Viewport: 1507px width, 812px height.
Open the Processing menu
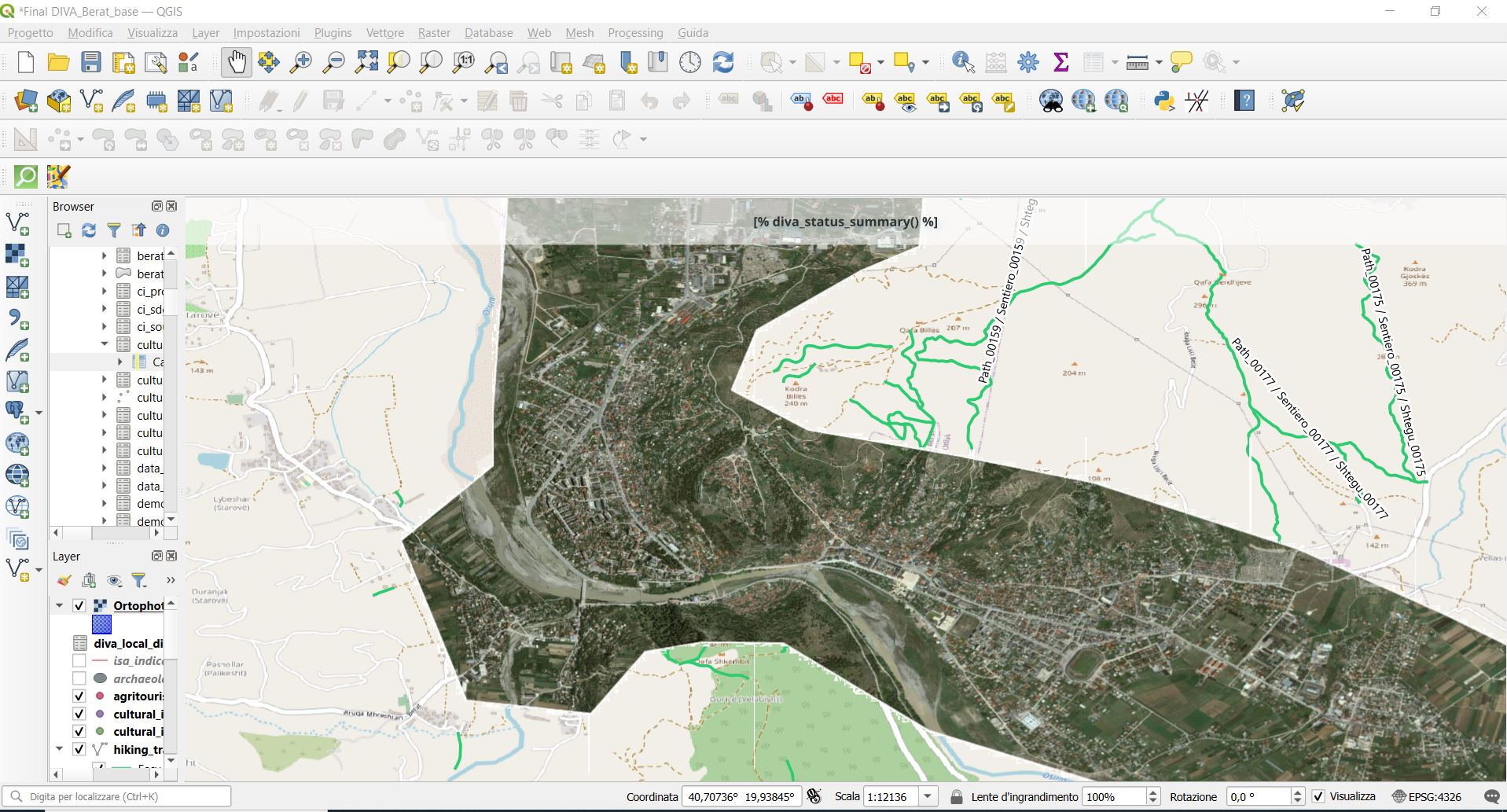click(634, 33)
